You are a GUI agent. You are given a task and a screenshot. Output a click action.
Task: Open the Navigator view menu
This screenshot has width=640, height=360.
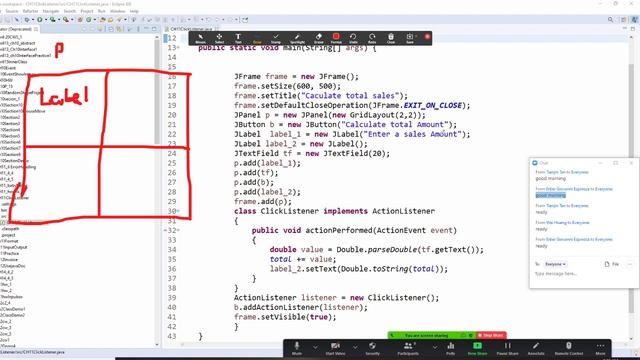(138, 29)
